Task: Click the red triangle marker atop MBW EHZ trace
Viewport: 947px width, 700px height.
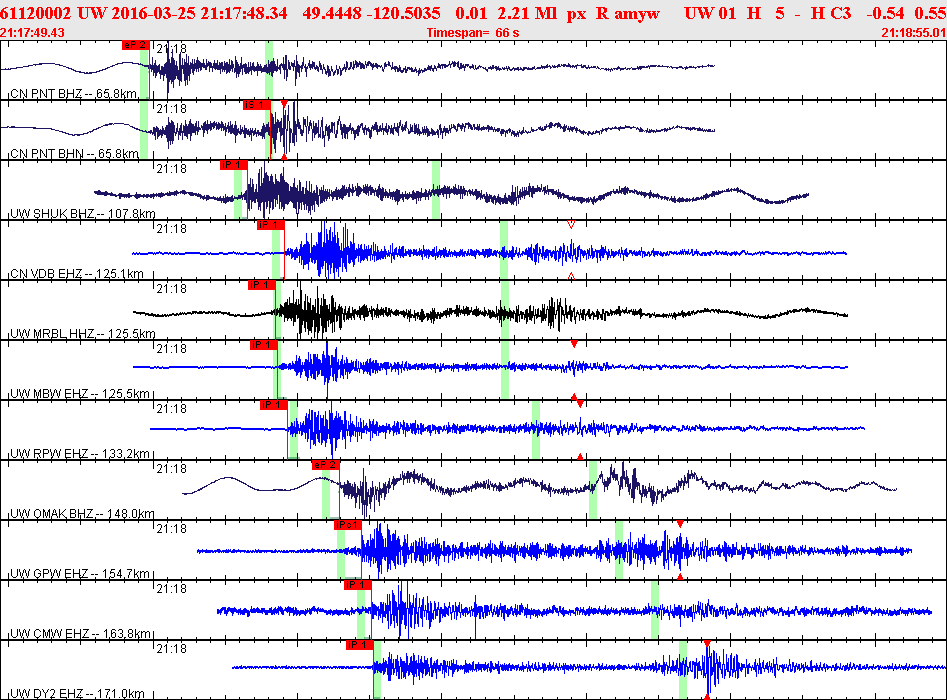Action: pyautogui.click(x=574, y=344)
